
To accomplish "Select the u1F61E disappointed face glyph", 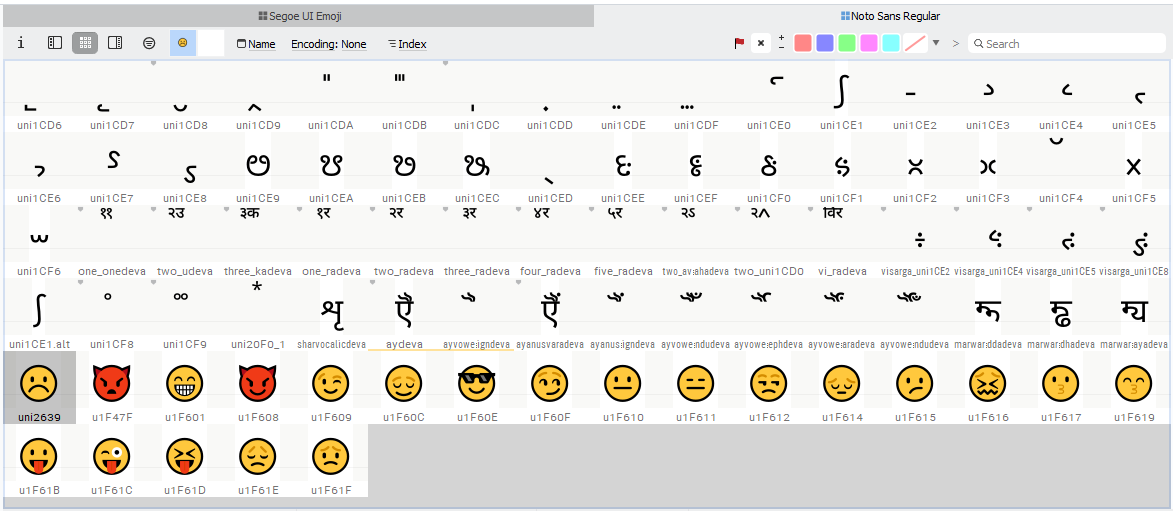I will [x=259, y=460].
